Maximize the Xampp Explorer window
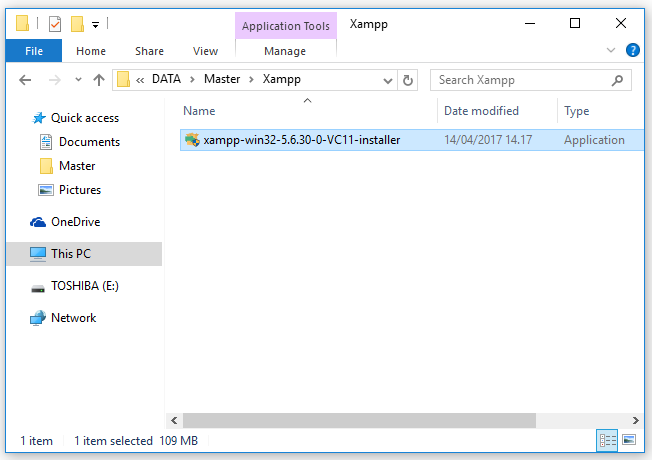 575,23
